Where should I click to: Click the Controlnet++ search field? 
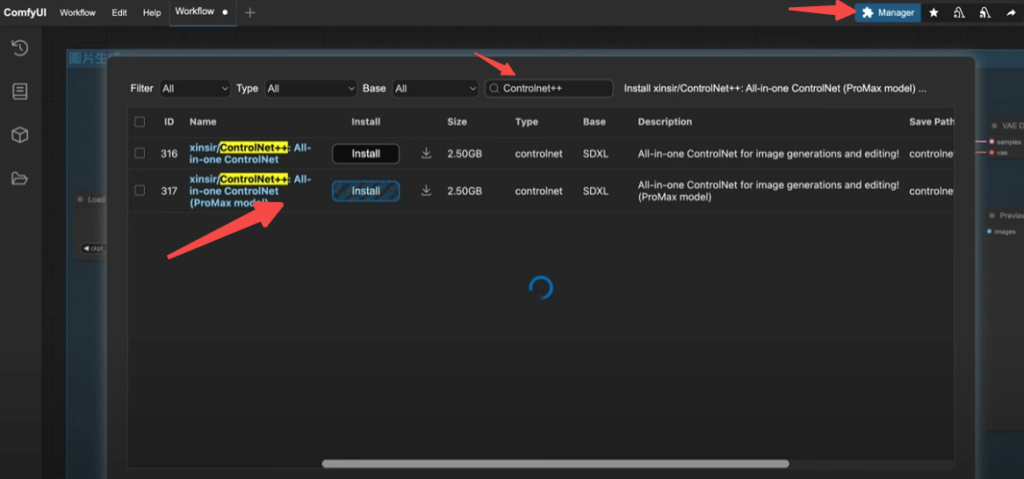(x=549, y=88)
